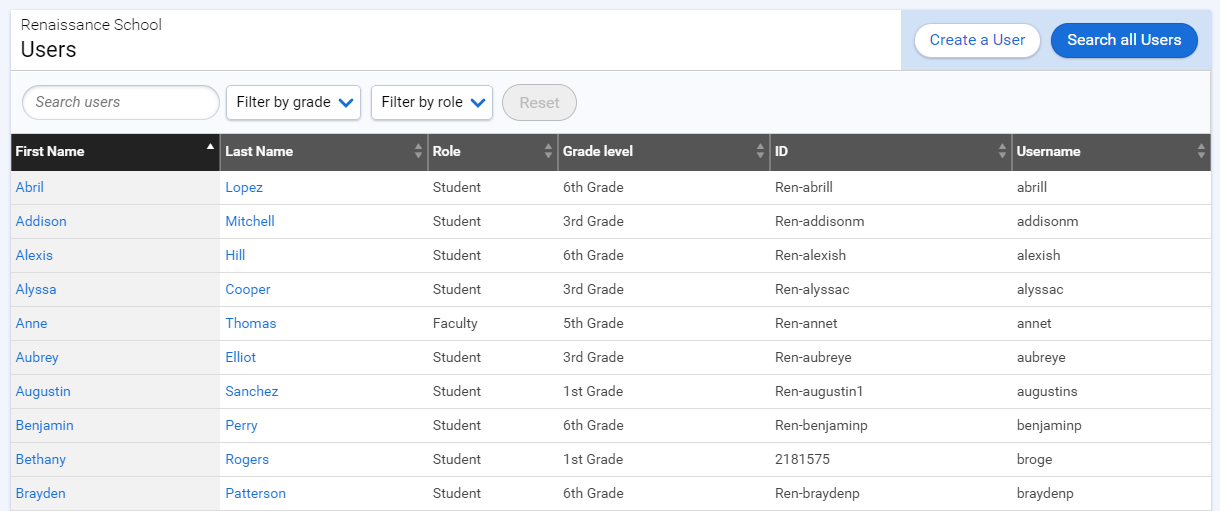Click the First Name column header
The width and height of the screenshot is (1220, 511).
click(x=115, y=152)
